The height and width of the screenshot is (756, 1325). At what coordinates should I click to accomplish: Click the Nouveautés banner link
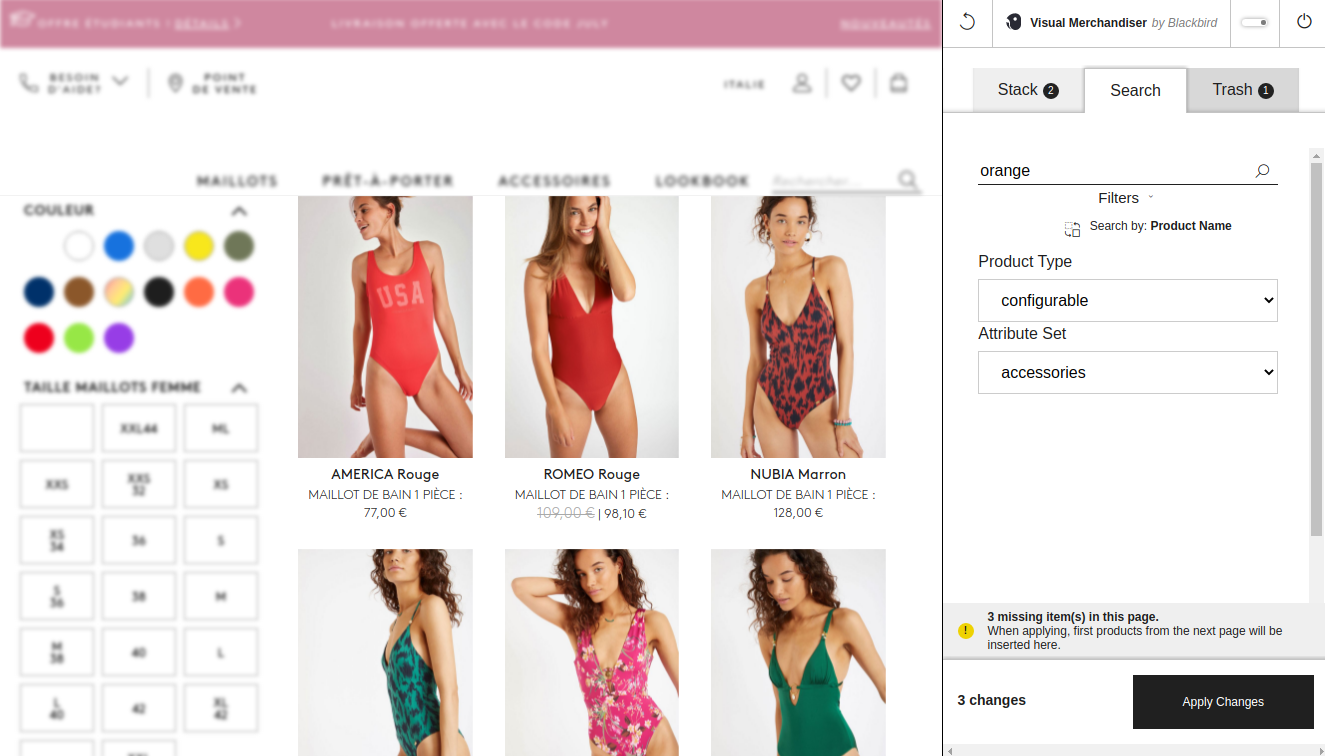coord(885,23)
